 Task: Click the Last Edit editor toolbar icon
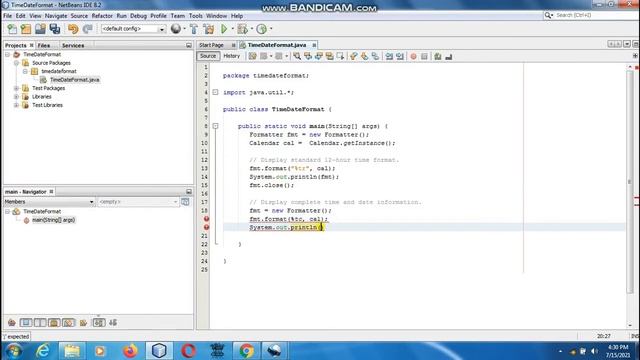click(x=253, y=56)
